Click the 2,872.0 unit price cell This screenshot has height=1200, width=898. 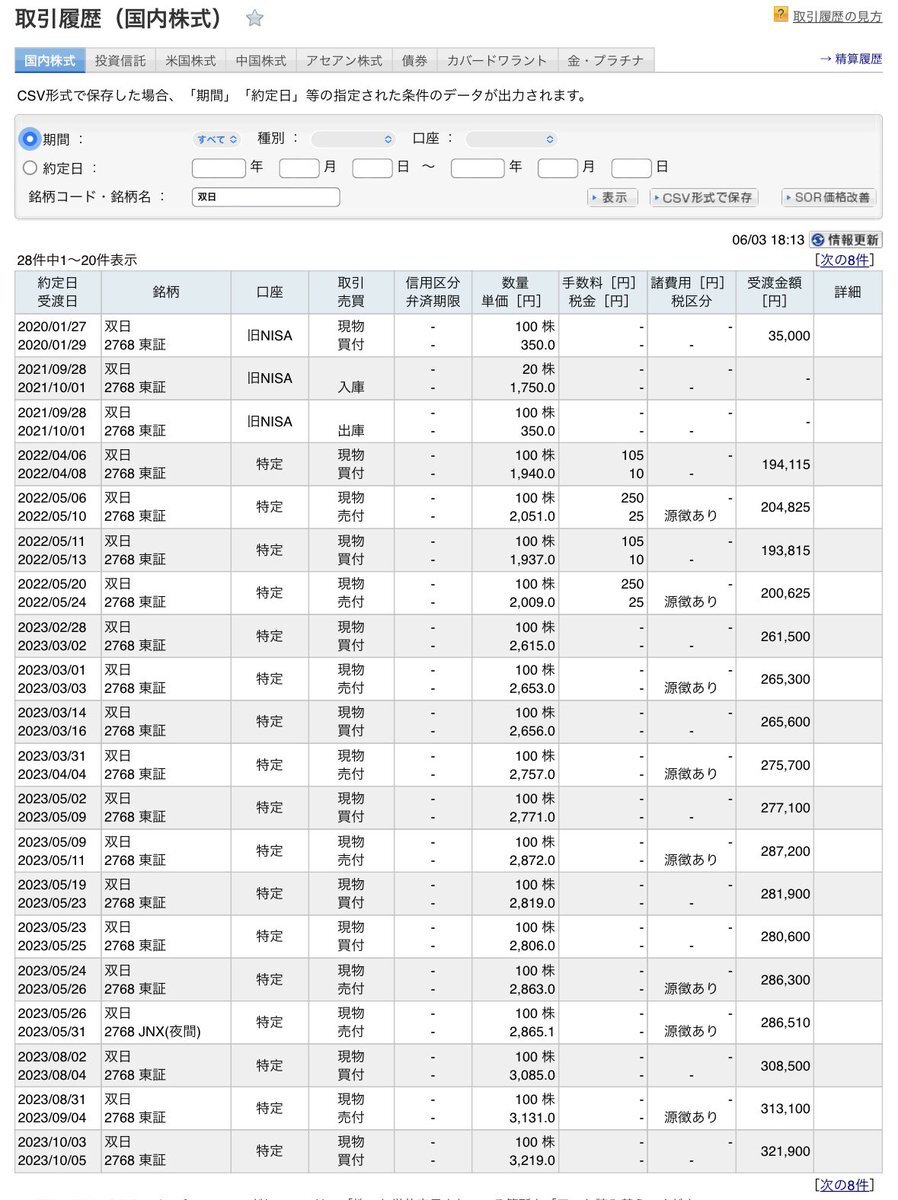point(532,860)
